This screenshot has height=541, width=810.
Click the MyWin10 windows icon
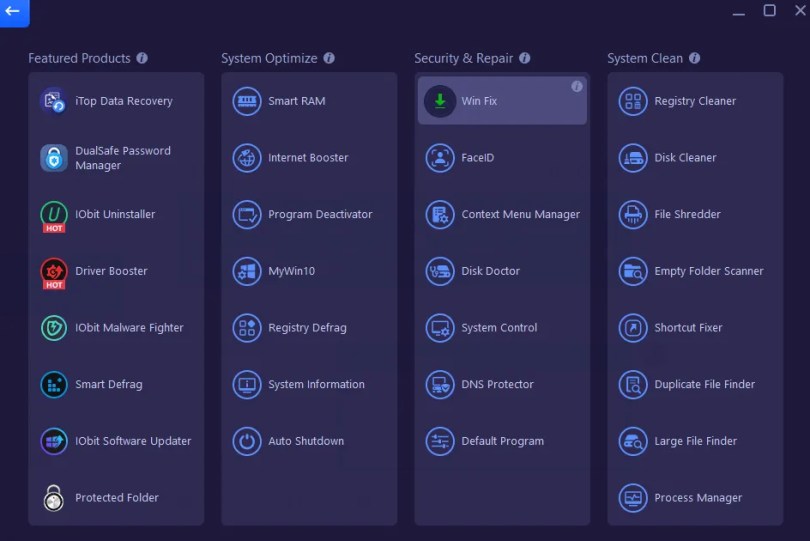247,271
